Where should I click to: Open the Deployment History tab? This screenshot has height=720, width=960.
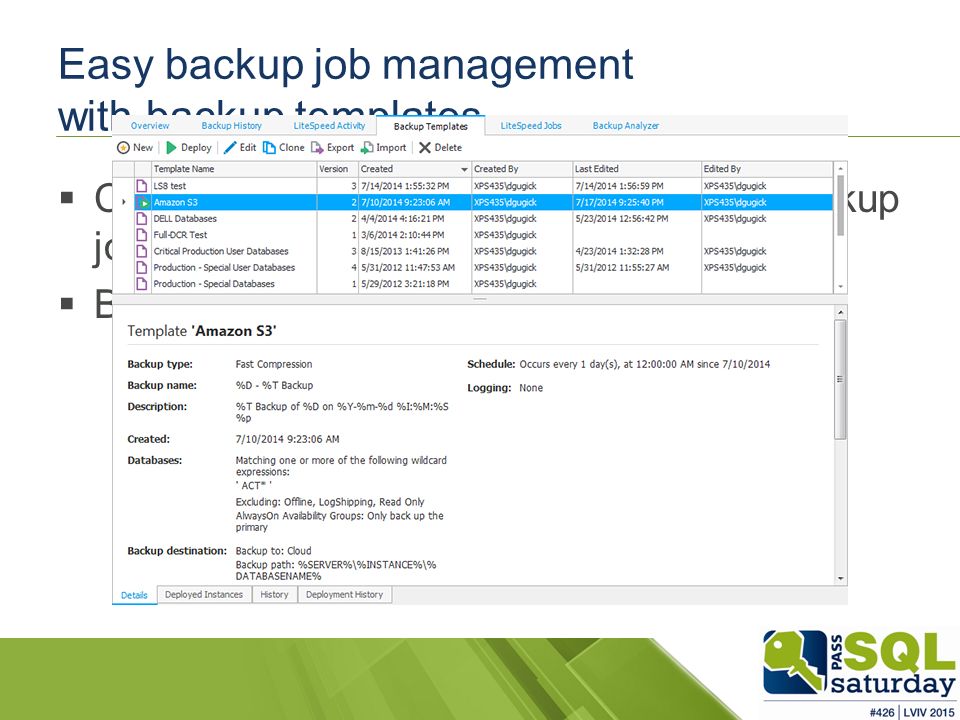click(x=344, y=594)
